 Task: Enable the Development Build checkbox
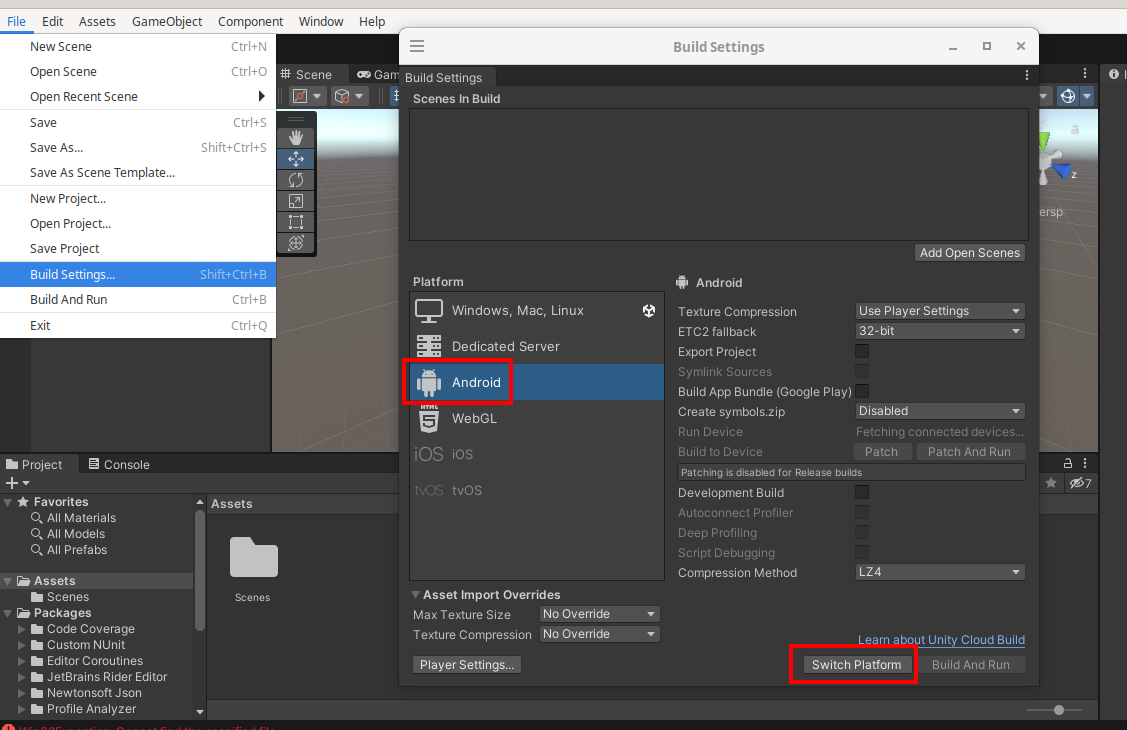click(861, 492)
